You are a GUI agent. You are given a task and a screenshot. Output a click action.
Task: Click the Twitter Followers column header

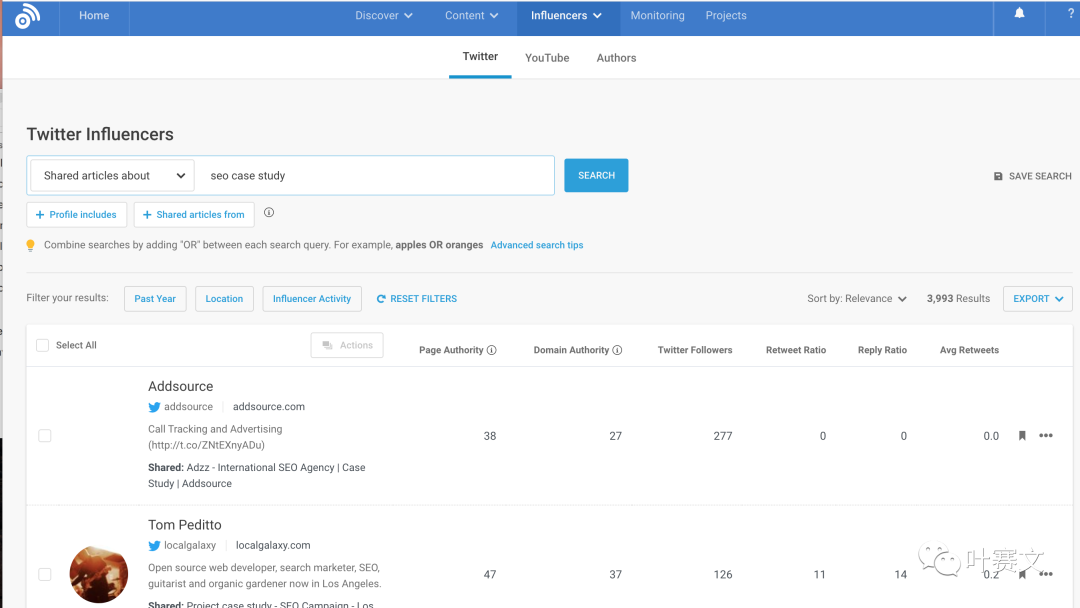tap(695, 350)
